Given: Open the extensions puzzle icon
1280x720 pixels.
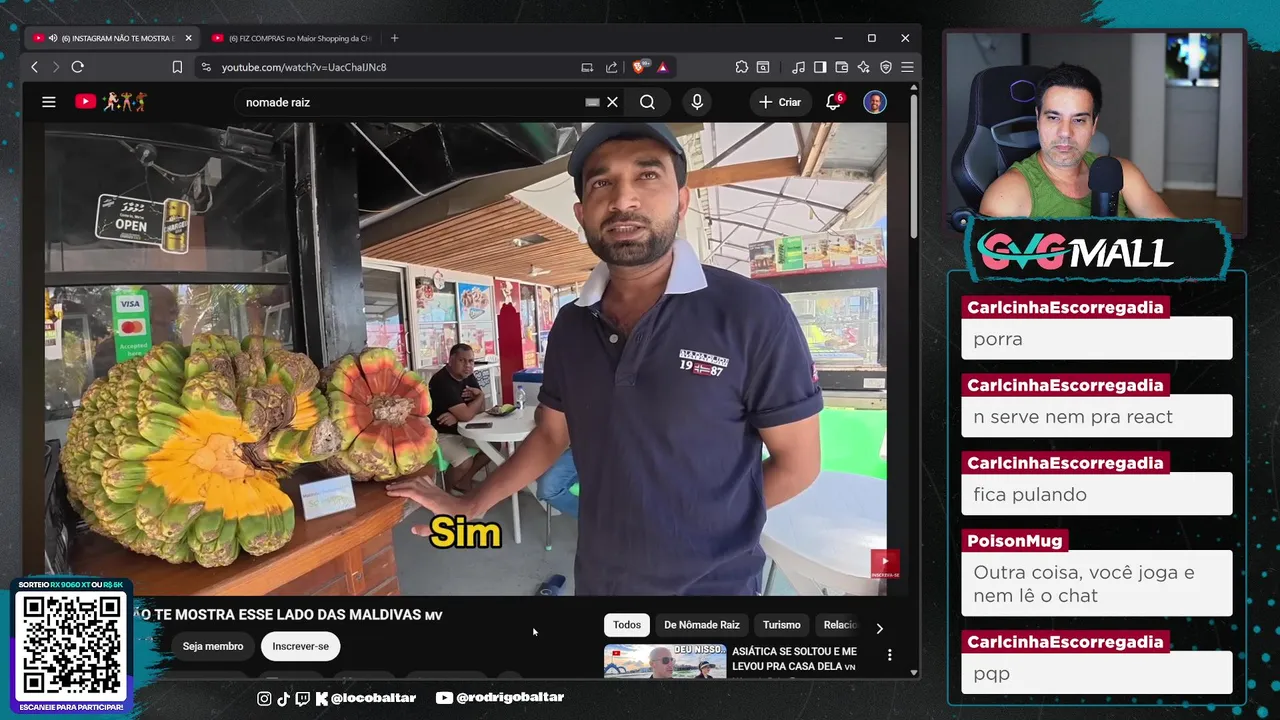Looking at the screenshot, I should pos(741,67).
